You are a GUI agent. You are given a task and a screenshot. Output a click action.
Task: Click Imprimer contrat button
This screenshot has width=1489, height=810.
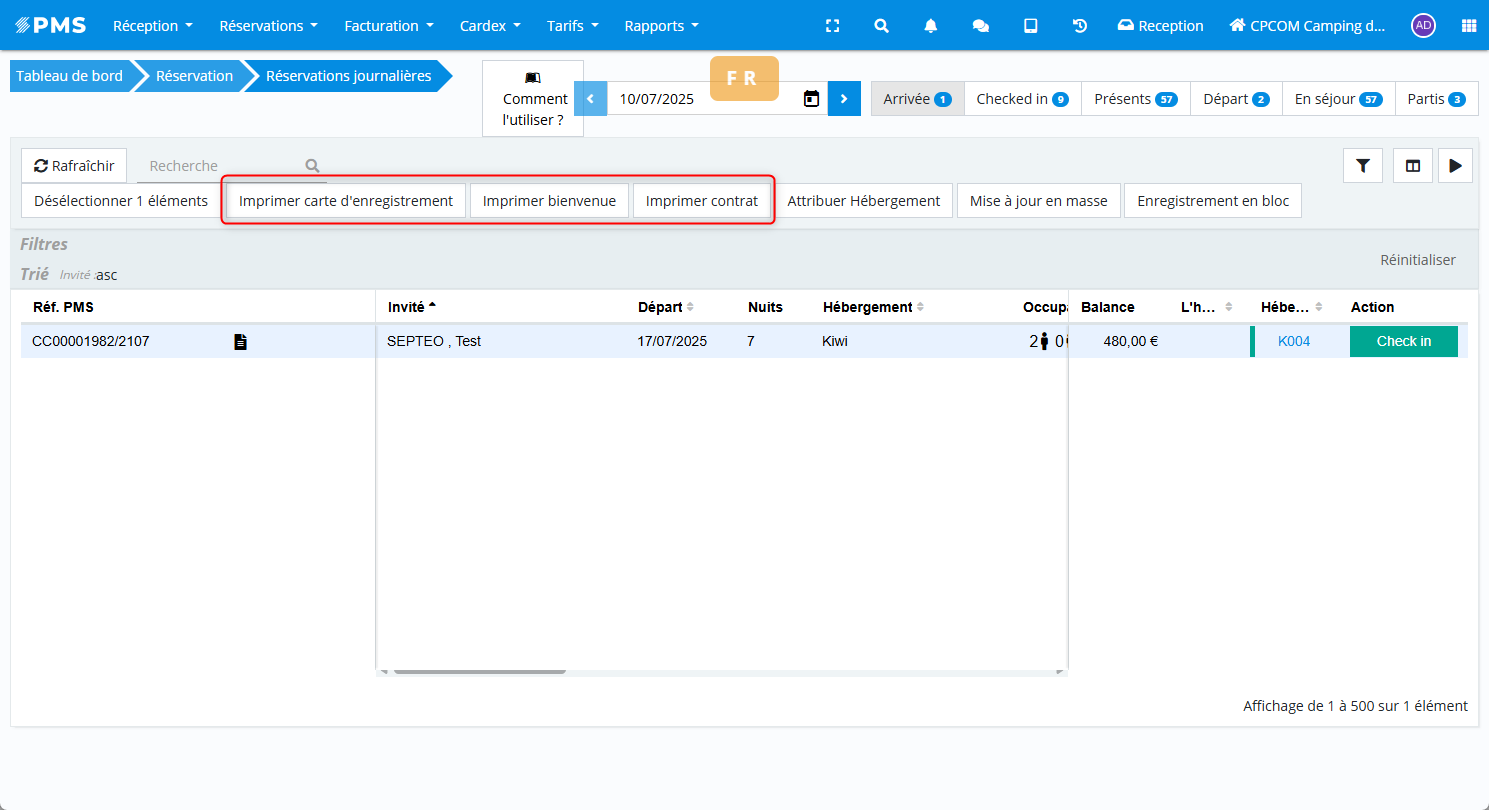click(702, 201)
